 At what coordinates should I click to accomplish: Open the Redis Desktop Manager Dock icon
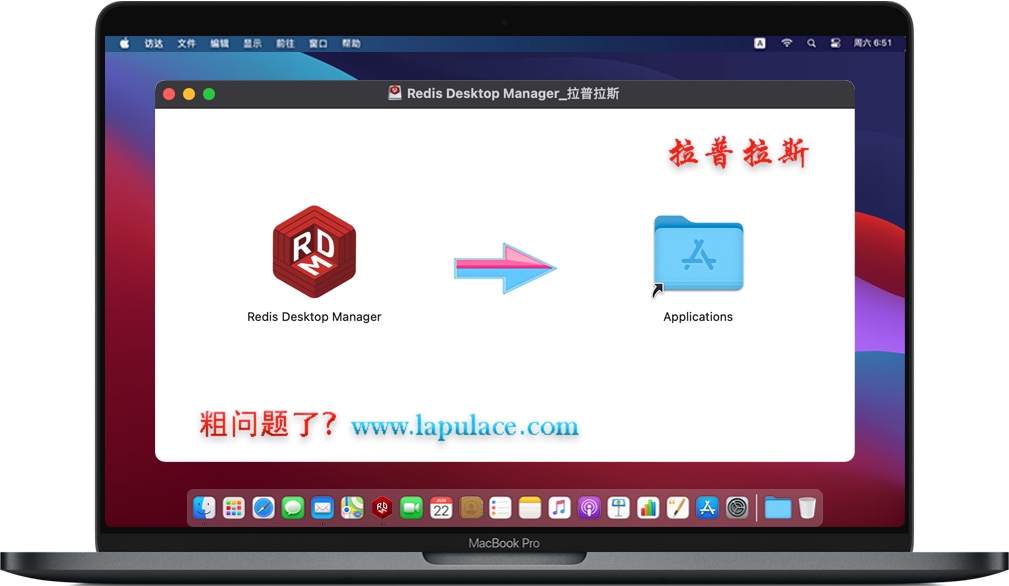tap(381, 507)
